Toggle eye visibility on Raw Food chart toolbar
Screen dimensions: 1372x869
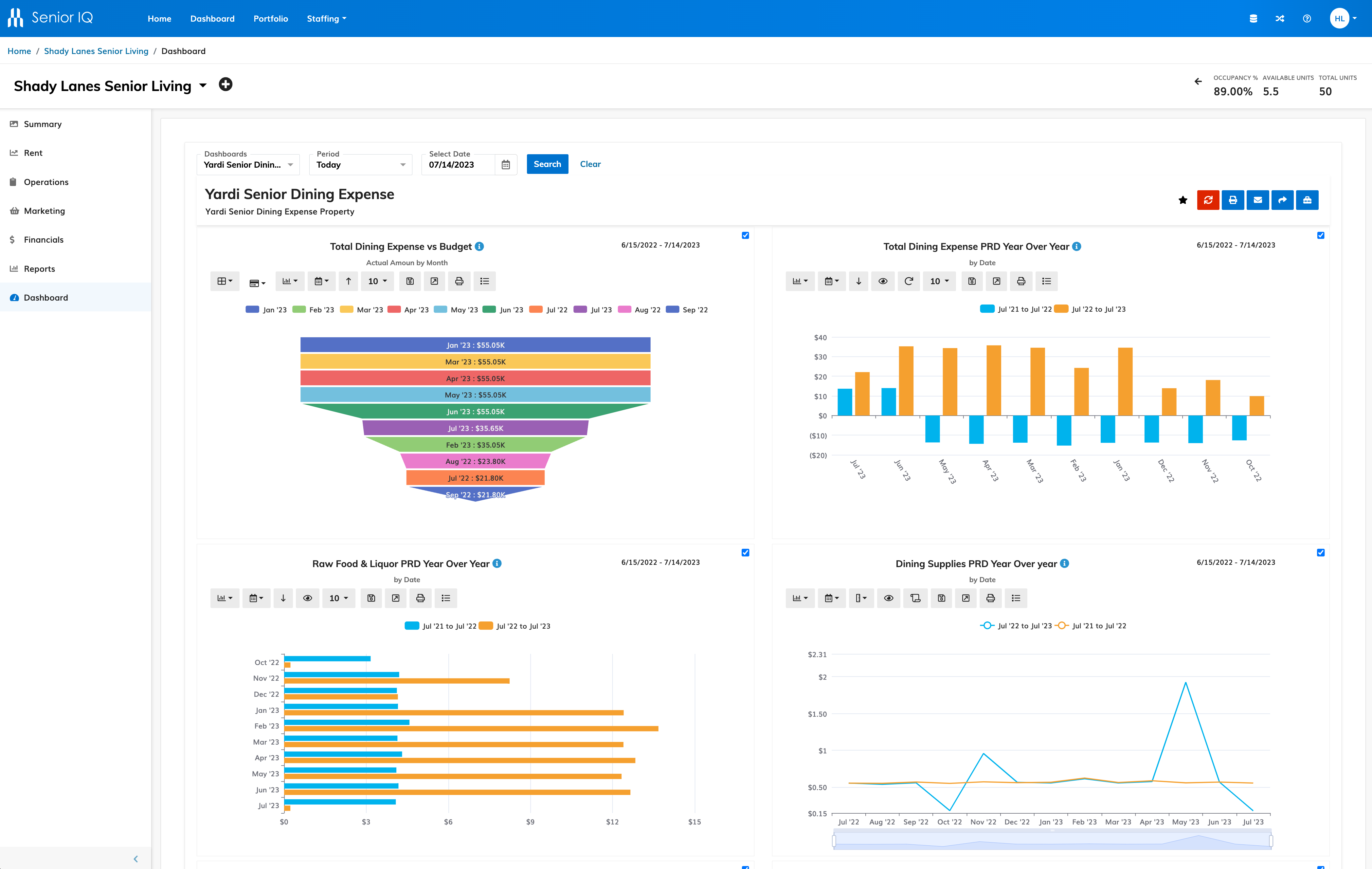tap(308, 598)
